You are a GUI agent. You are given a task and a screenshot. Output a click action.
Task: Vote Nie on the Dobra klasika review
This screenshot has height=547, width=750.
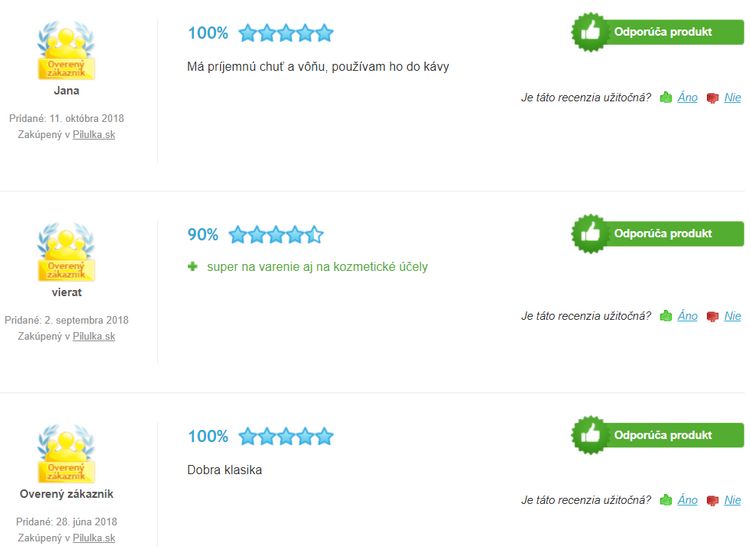(x=732, y=500)
